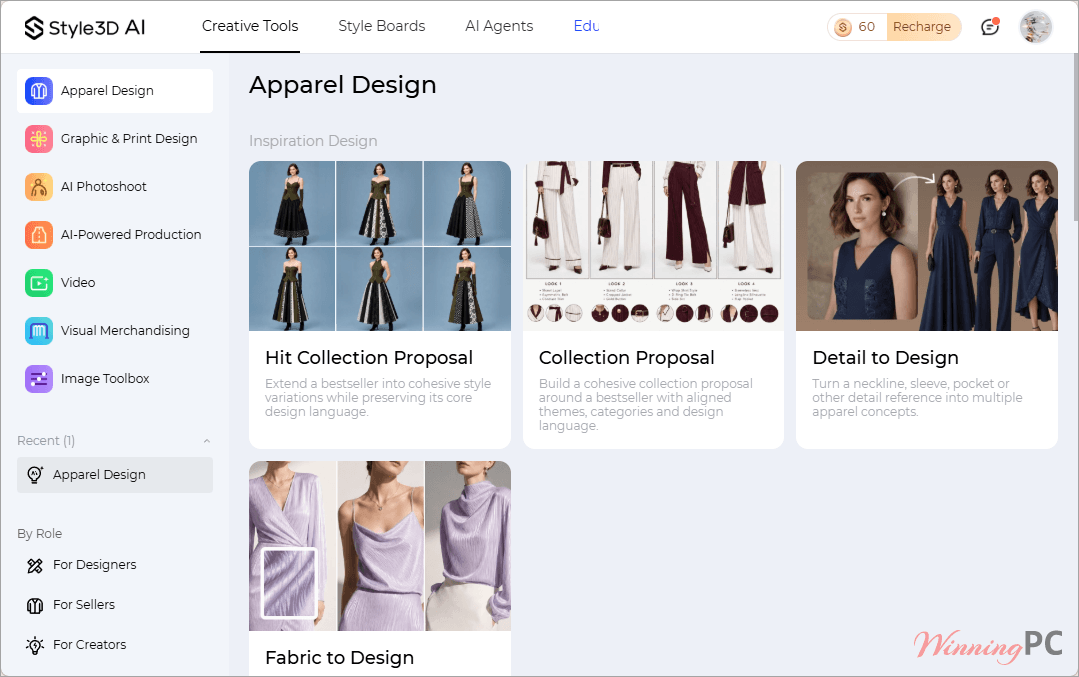Click the By Role section label
The height and width of the screenshot is (677, 1079).
[39, 534]
